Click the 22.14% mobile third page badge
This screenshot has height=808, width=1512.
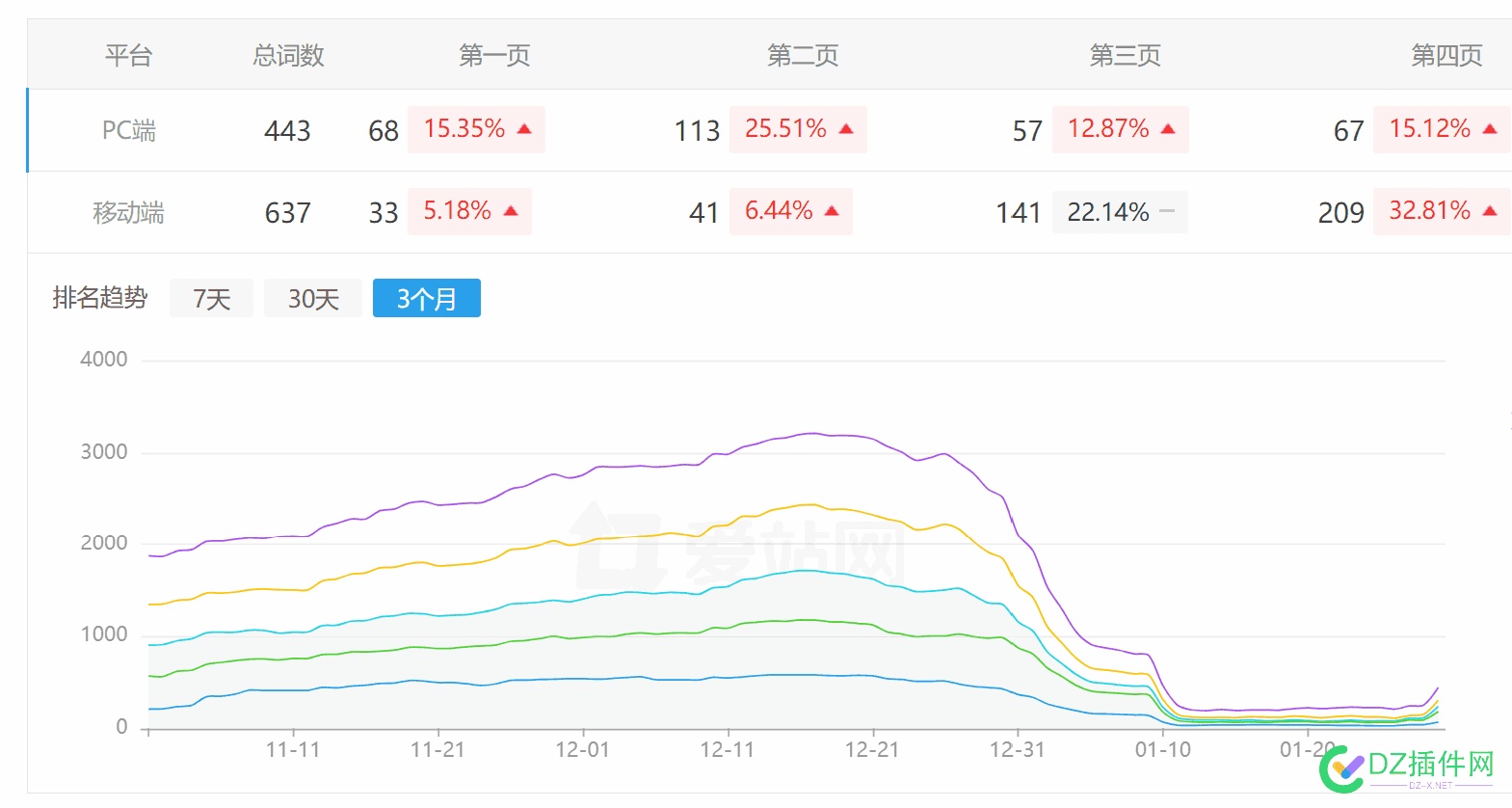click(x=1120, y=211)
